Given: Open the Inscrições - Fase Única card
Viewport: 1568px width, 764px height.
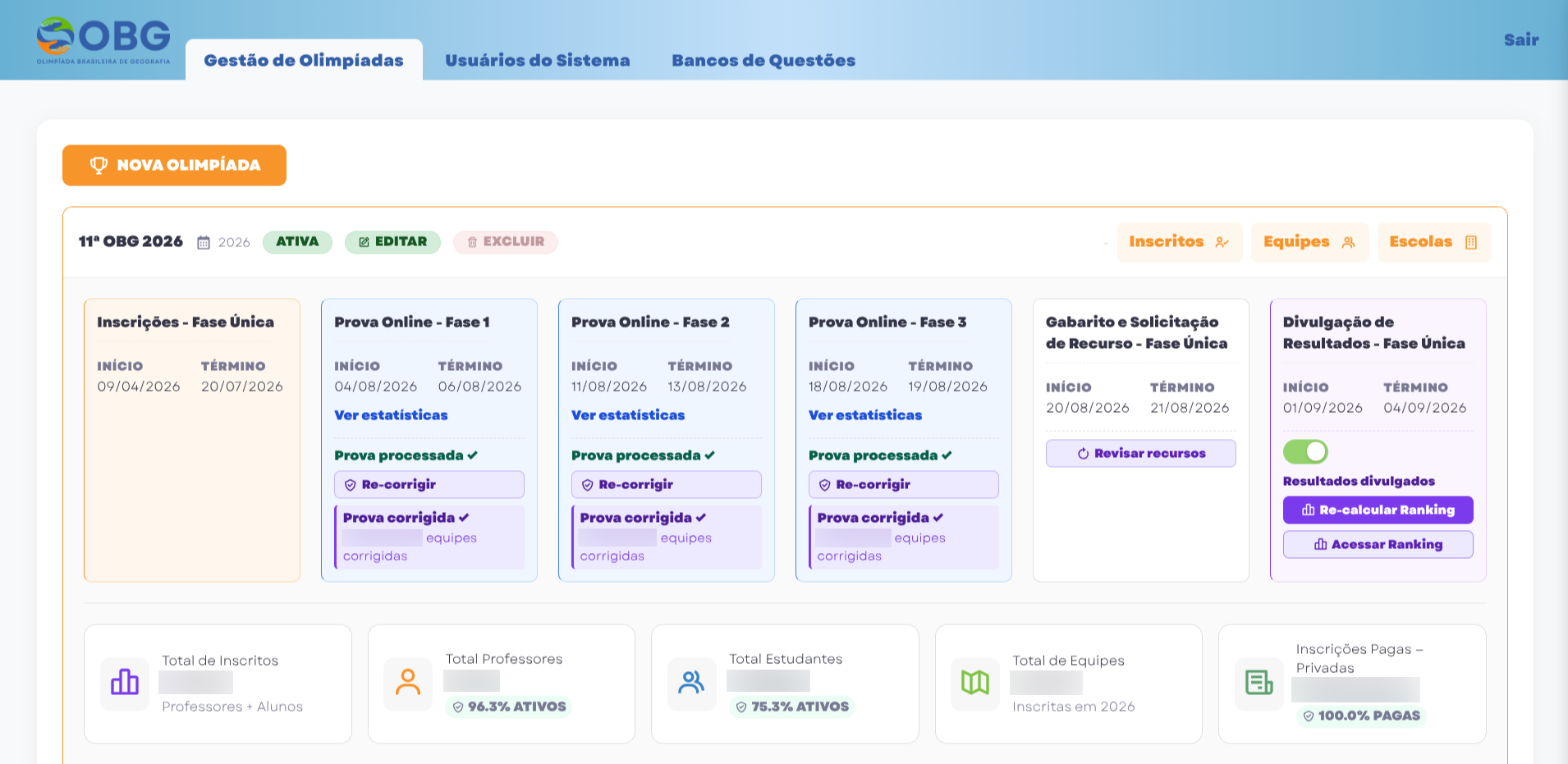Looking at the screenshot, I should coord(192,440).
